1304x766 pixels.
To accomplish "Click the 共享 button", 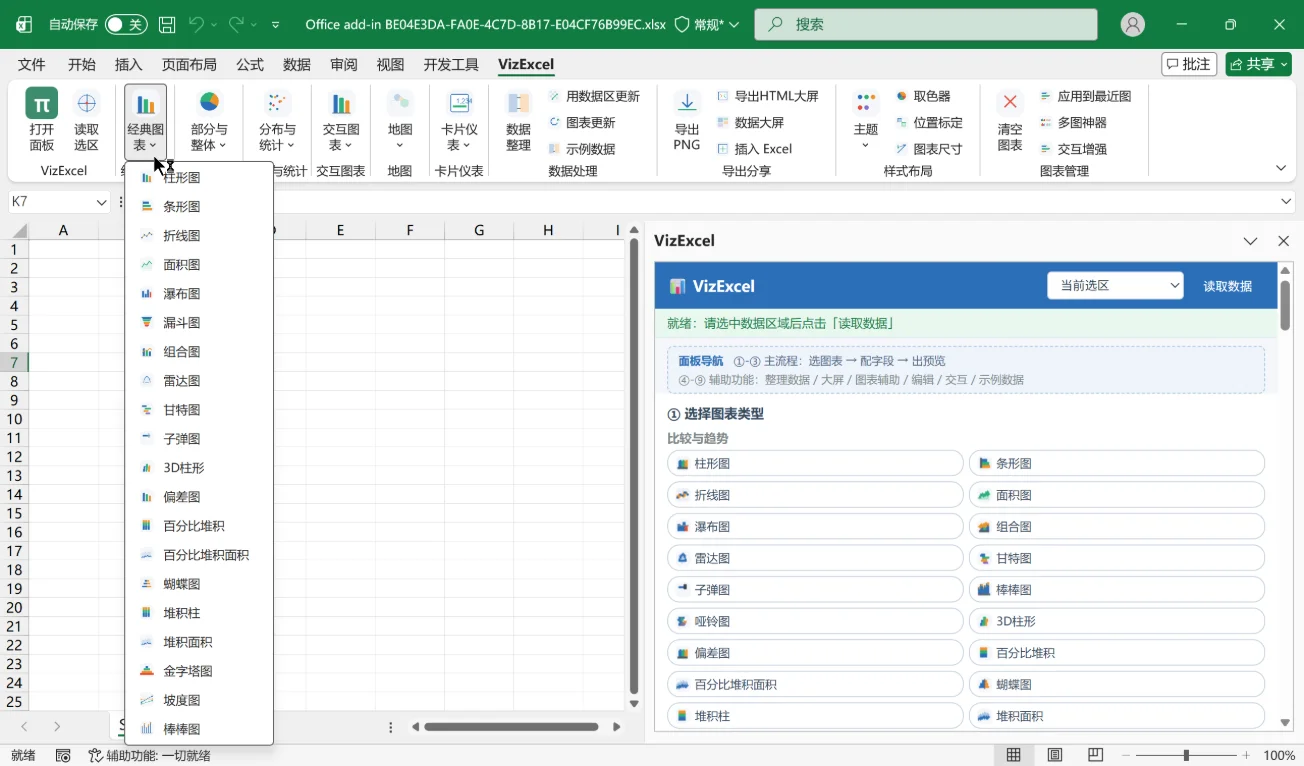I will click(x=1258, y=64).
